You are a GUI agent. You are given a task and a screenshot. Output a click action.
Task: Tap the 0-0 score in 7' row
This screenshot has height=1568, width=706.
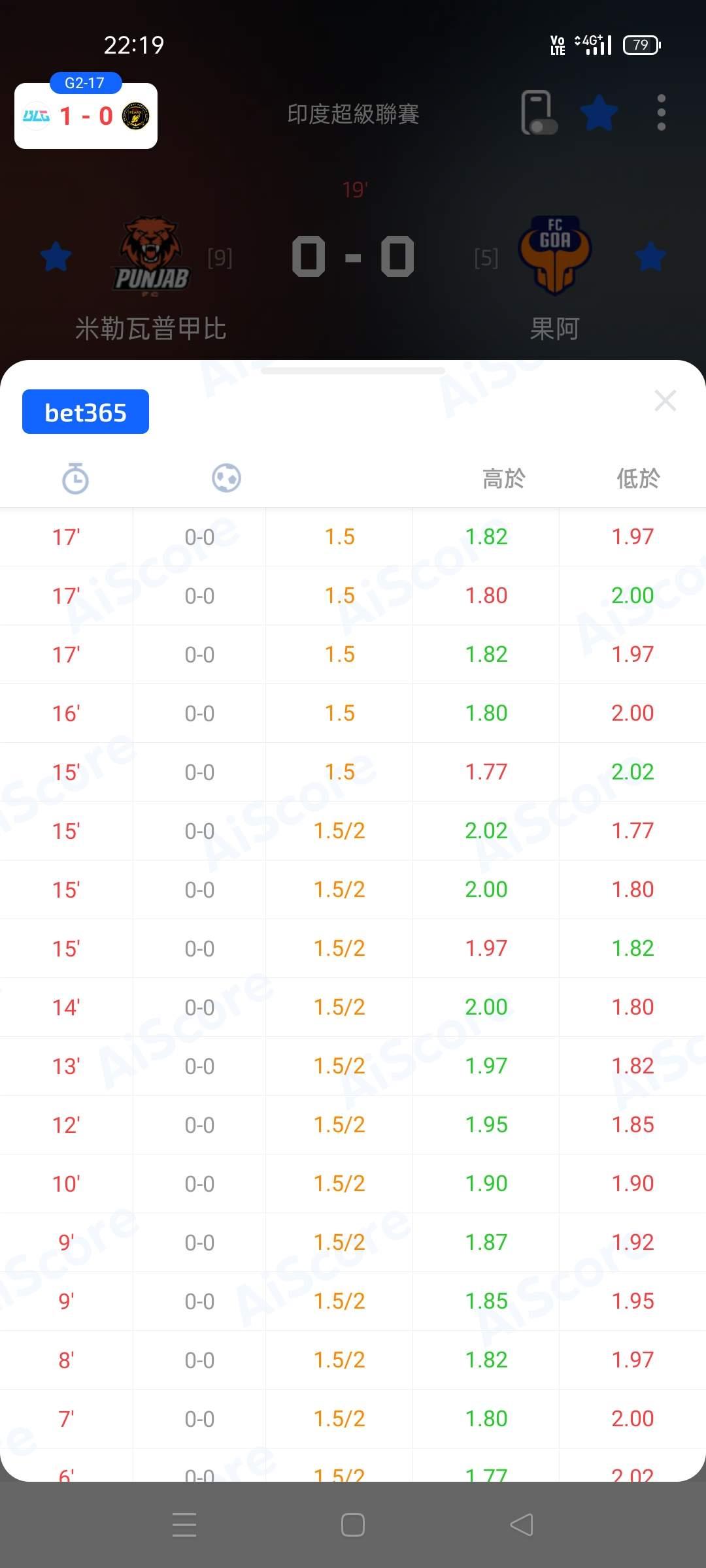click(x=199, y=1418)
